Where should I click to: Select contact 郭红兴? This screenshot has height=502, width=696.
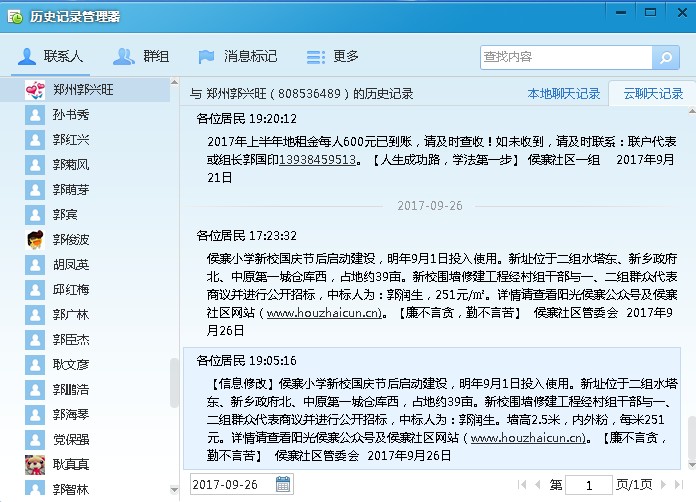[x=85, y=140]
